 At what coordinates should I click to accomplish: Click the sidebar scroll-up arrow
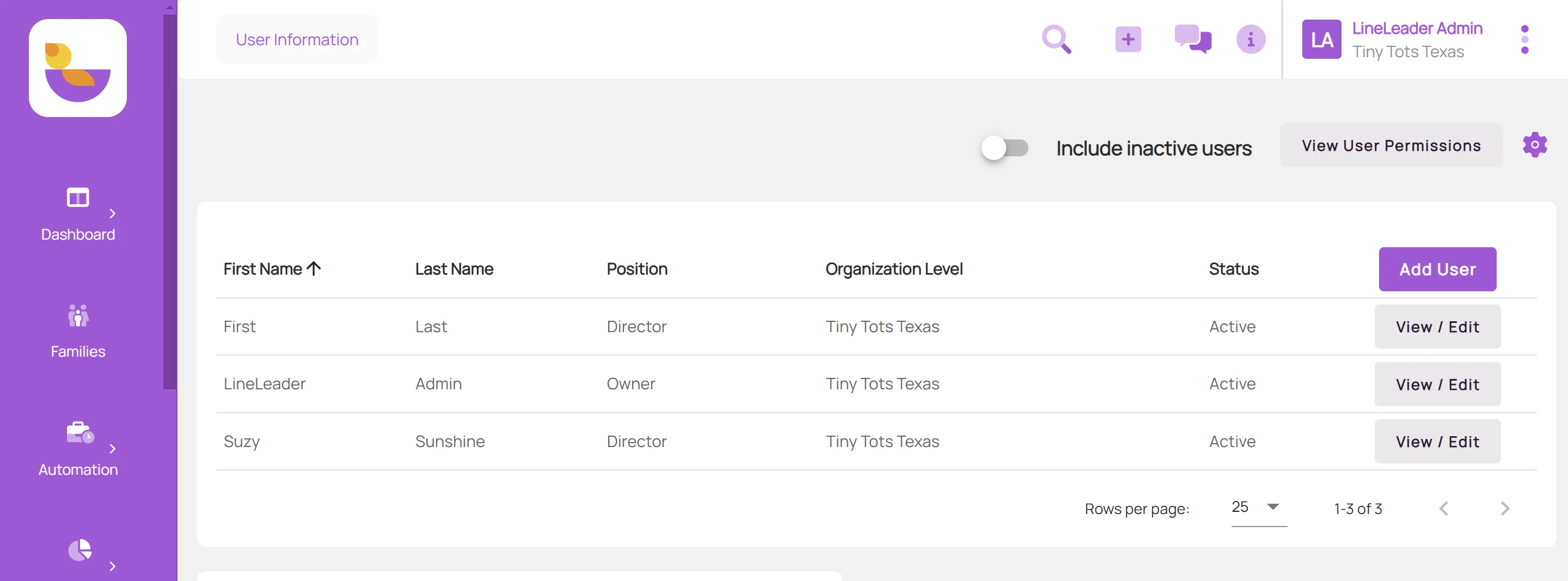[x=169, y=7]
